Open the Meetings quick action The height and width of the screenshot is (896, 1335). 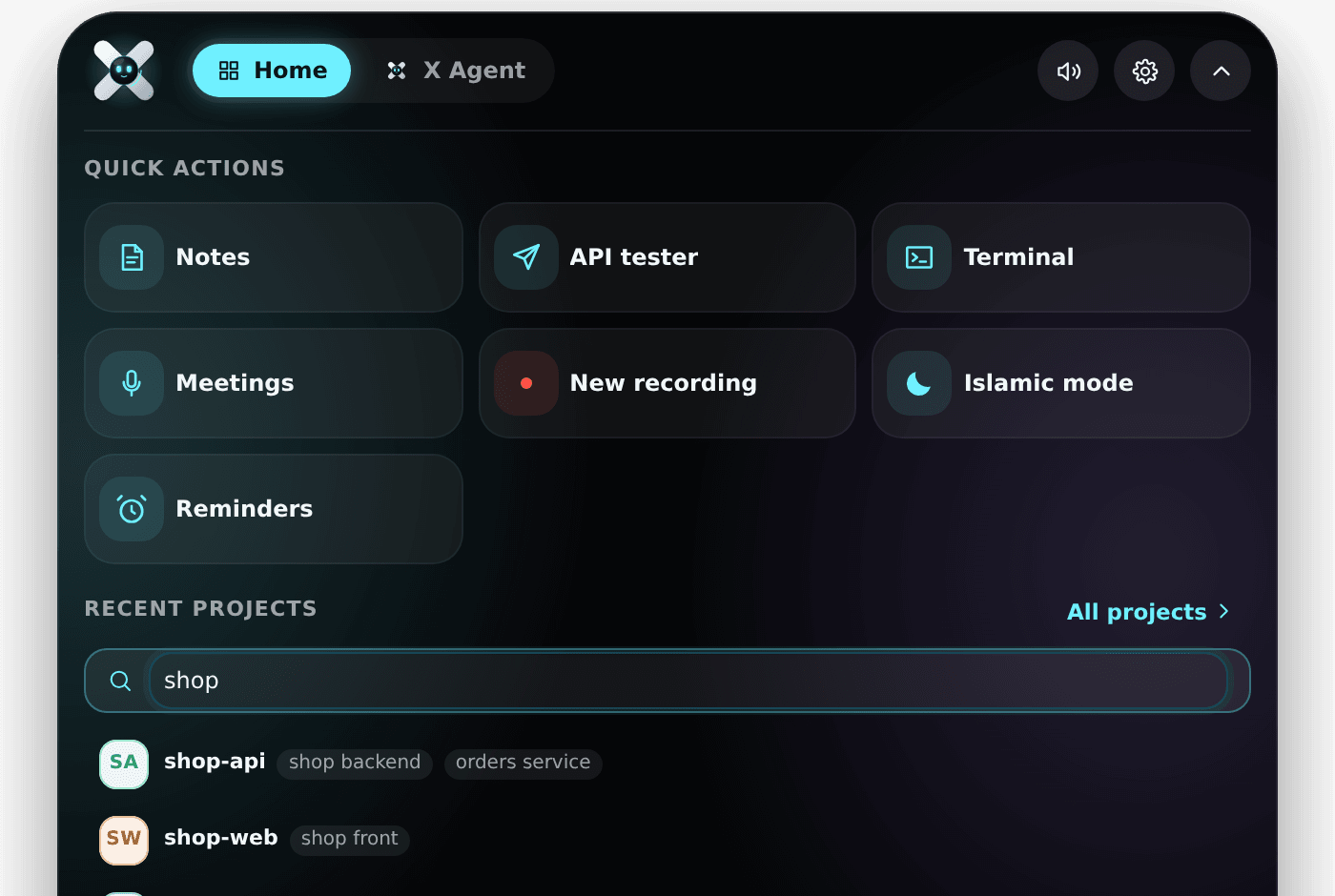(x=274, y=383)
